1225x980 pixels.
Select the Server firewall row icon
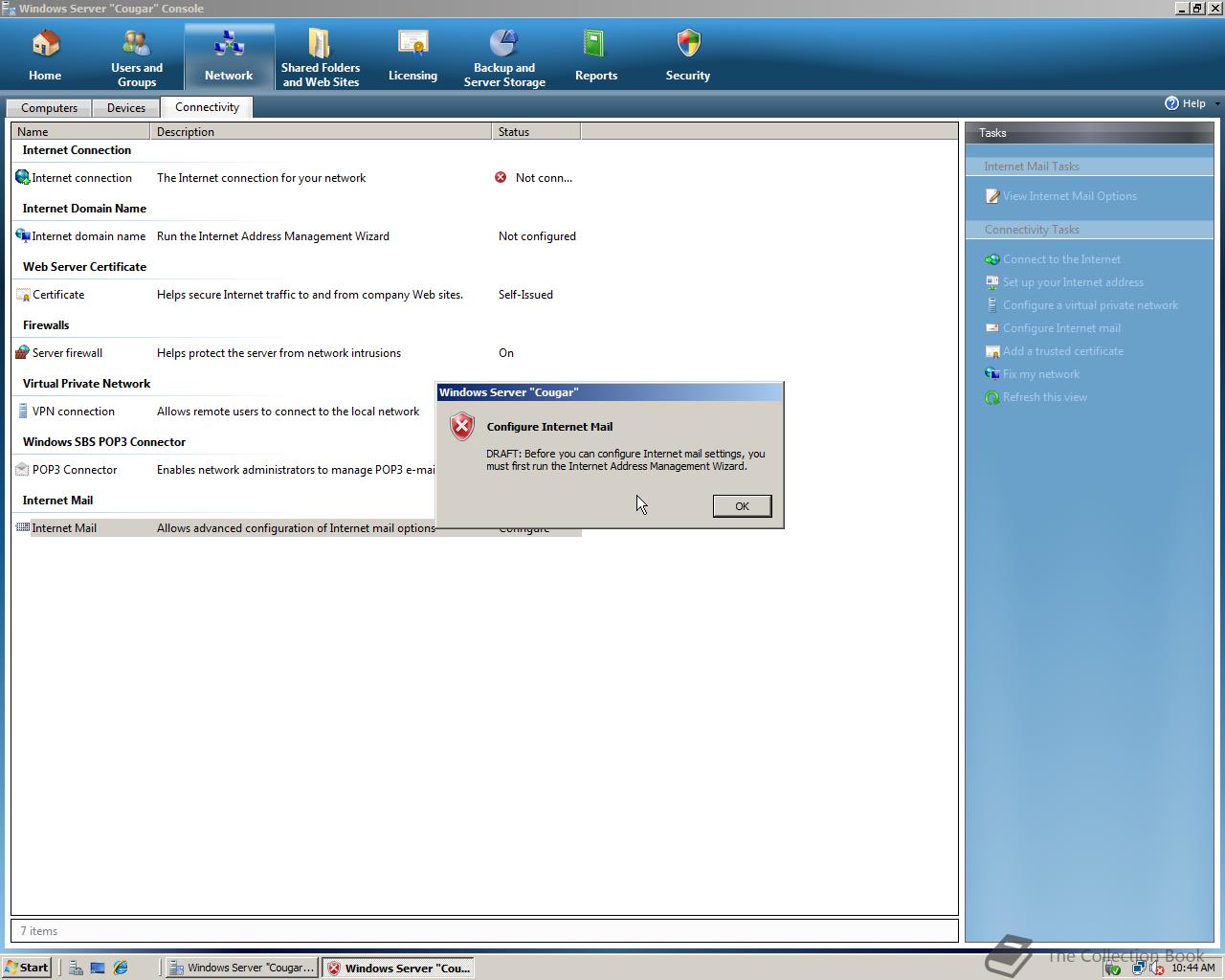(23, 352)
